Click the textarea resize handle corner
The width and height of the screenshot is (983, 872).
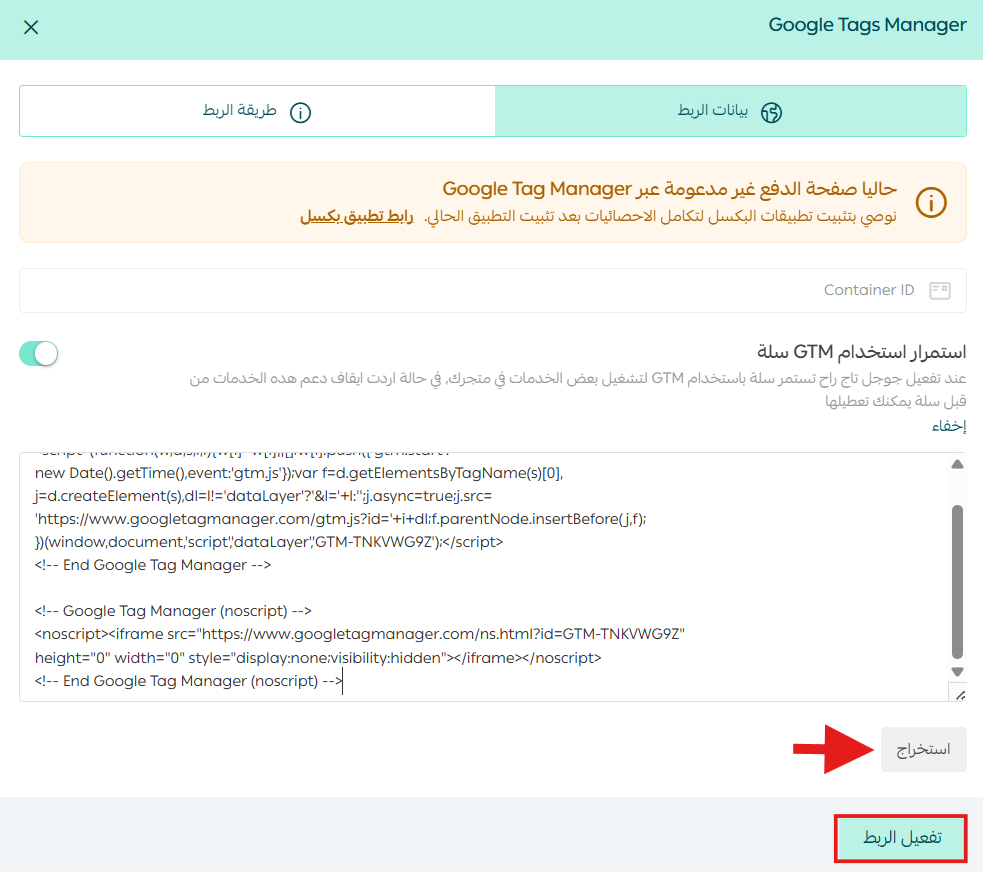pos(959,695)
